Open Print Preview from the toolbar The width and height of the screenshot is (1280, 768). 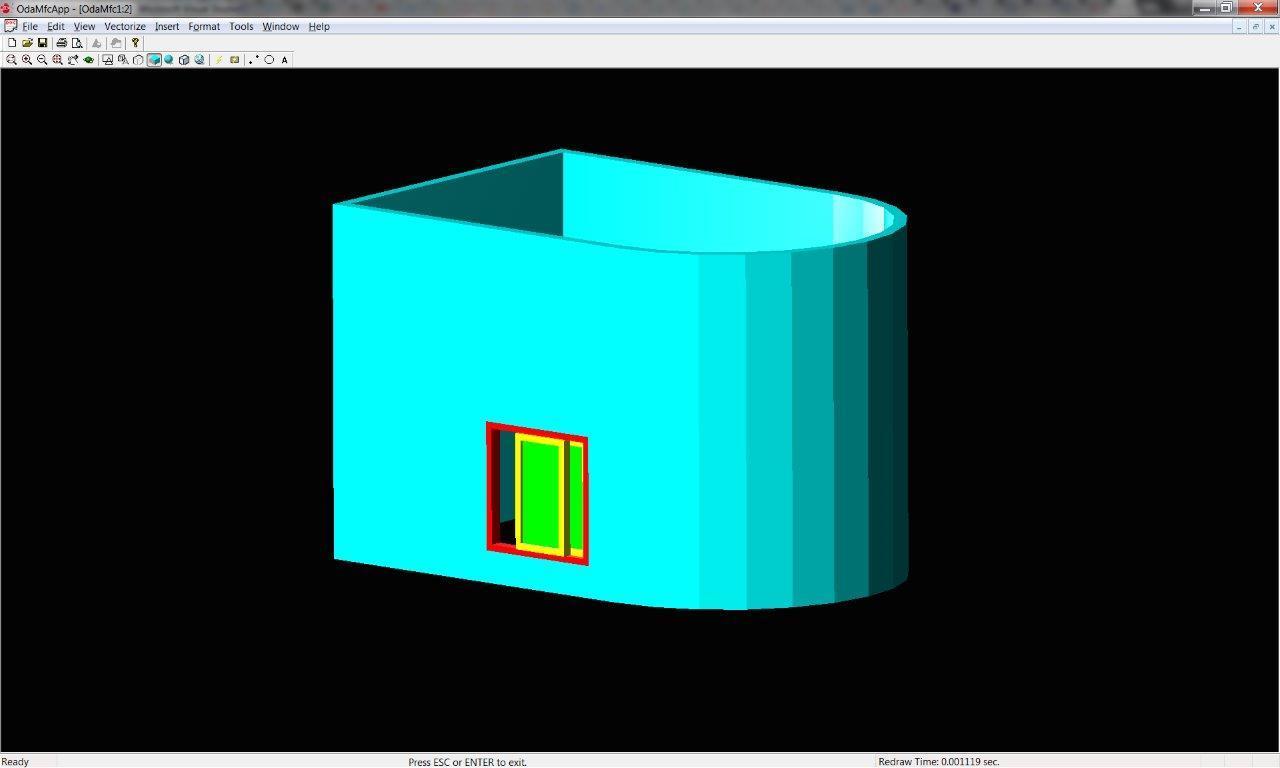click(77, 43)
